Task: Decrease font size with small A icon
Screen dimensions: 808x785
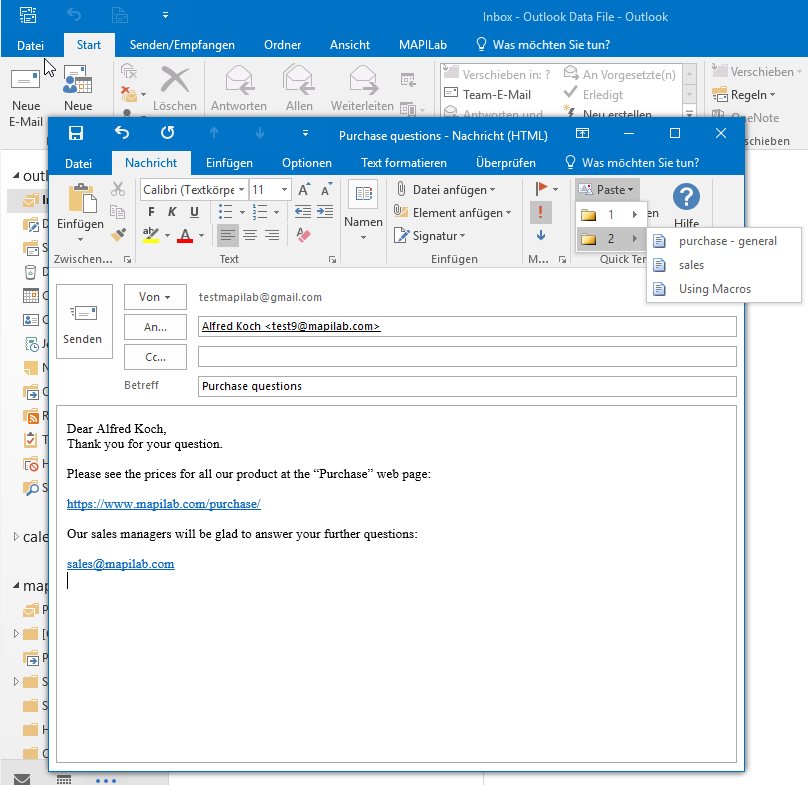Action: 326,190
